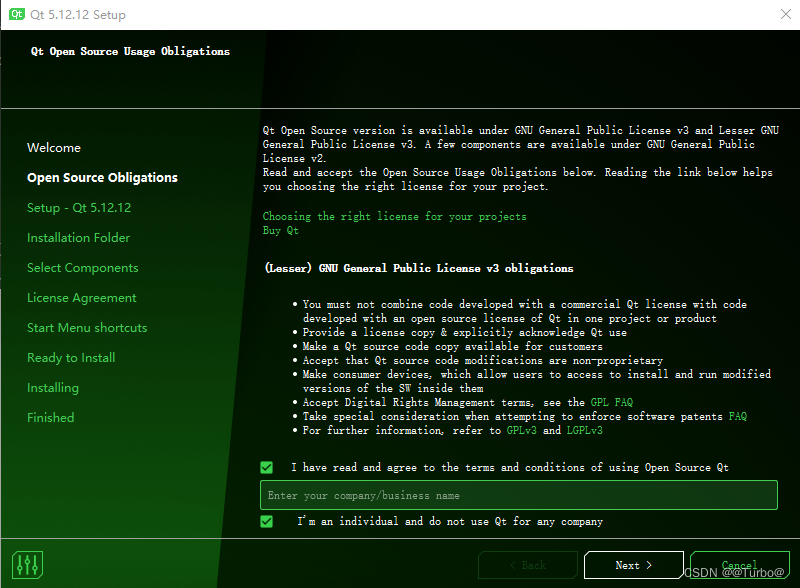This screenshot has height=588, width=800.
Task: Open the installer settings sliders icon
Action: pos(27,565)
